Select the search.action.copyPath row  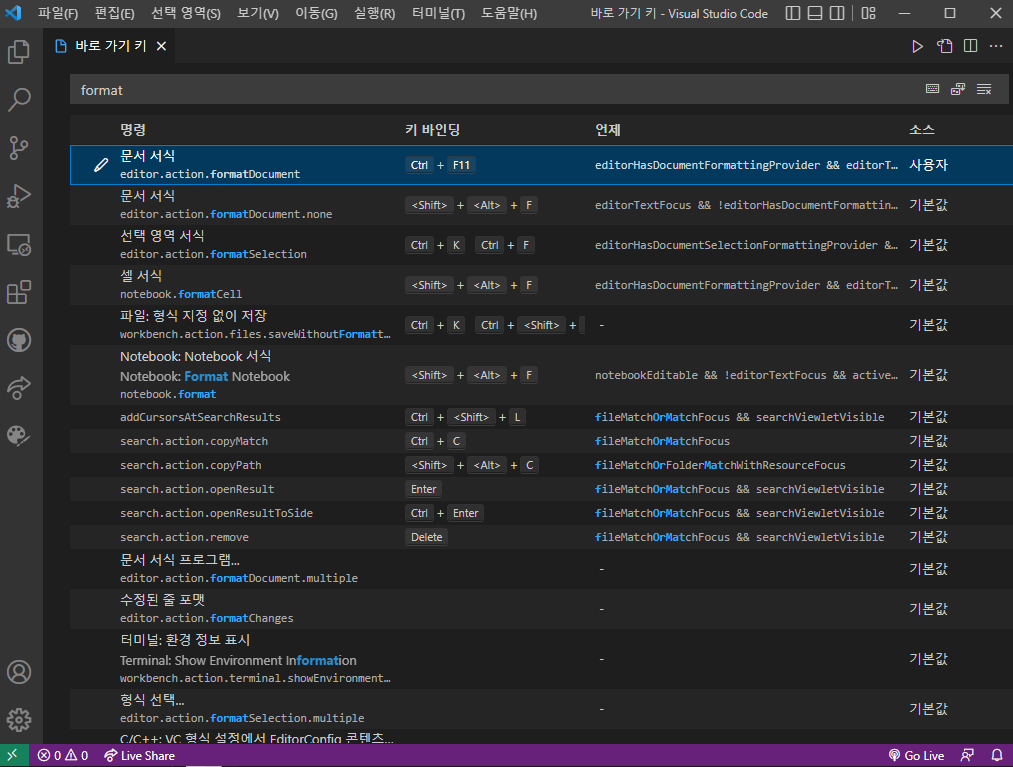(541, 465)
